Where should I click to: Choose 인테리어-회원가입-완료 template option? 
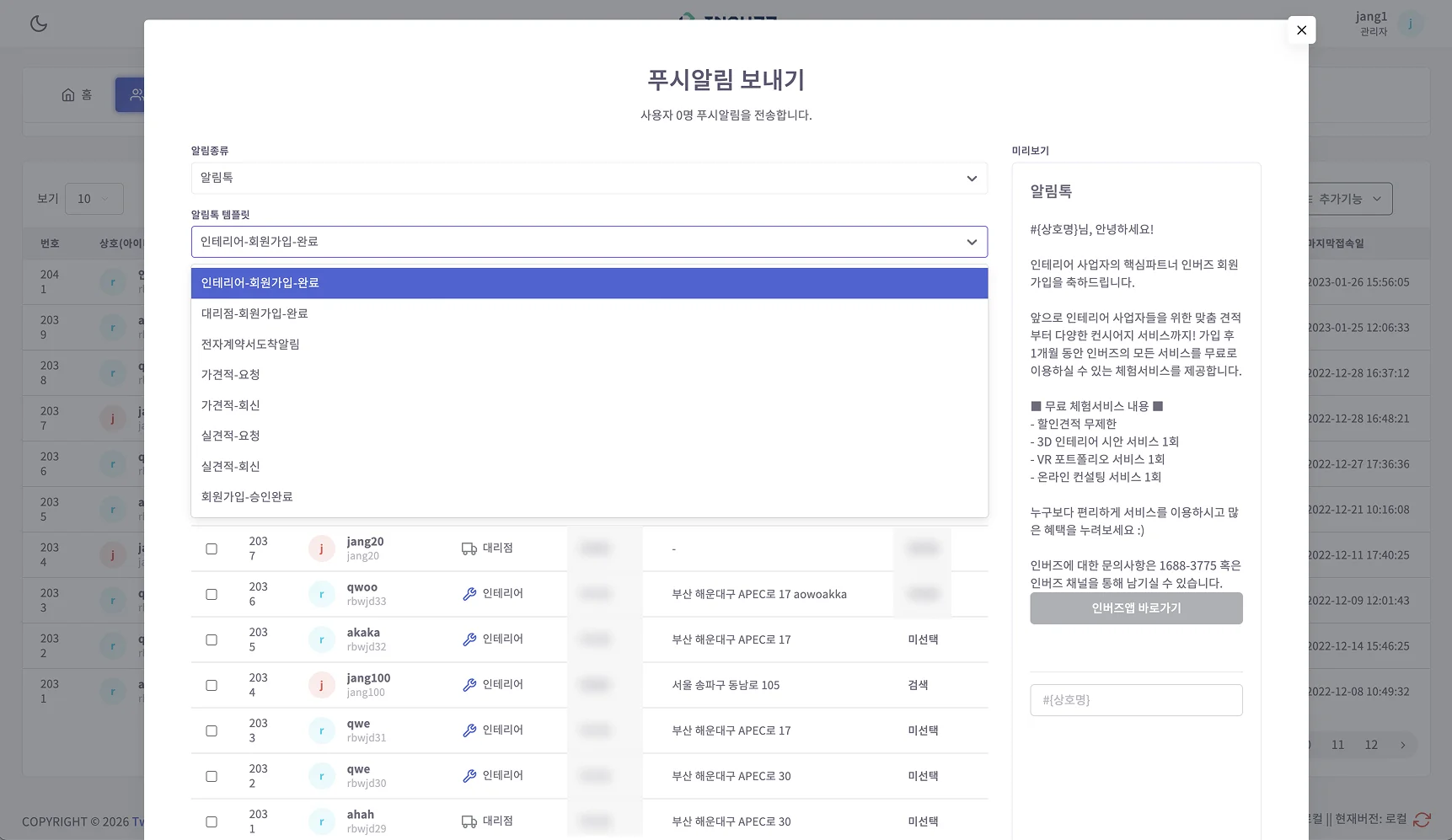(589, 283)
